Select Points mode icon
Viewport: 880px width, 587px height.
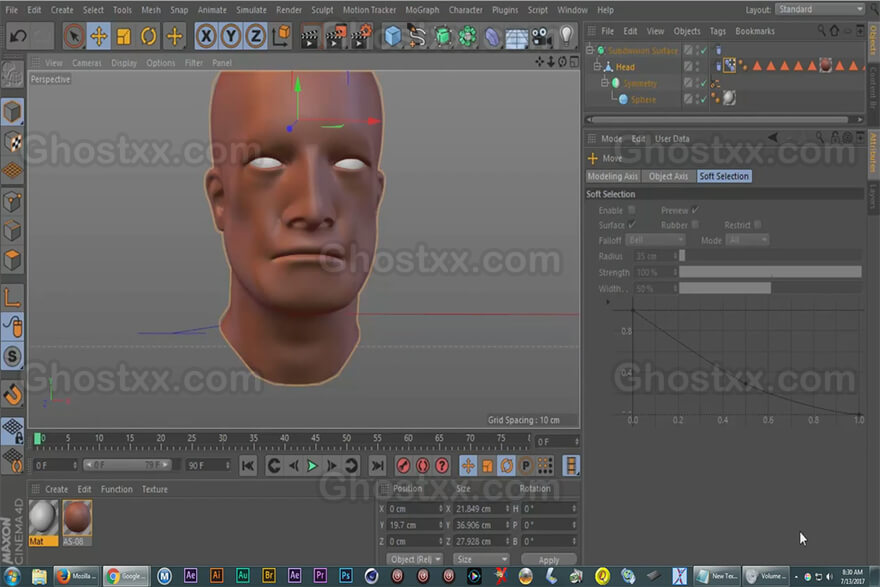click(12, 201)
